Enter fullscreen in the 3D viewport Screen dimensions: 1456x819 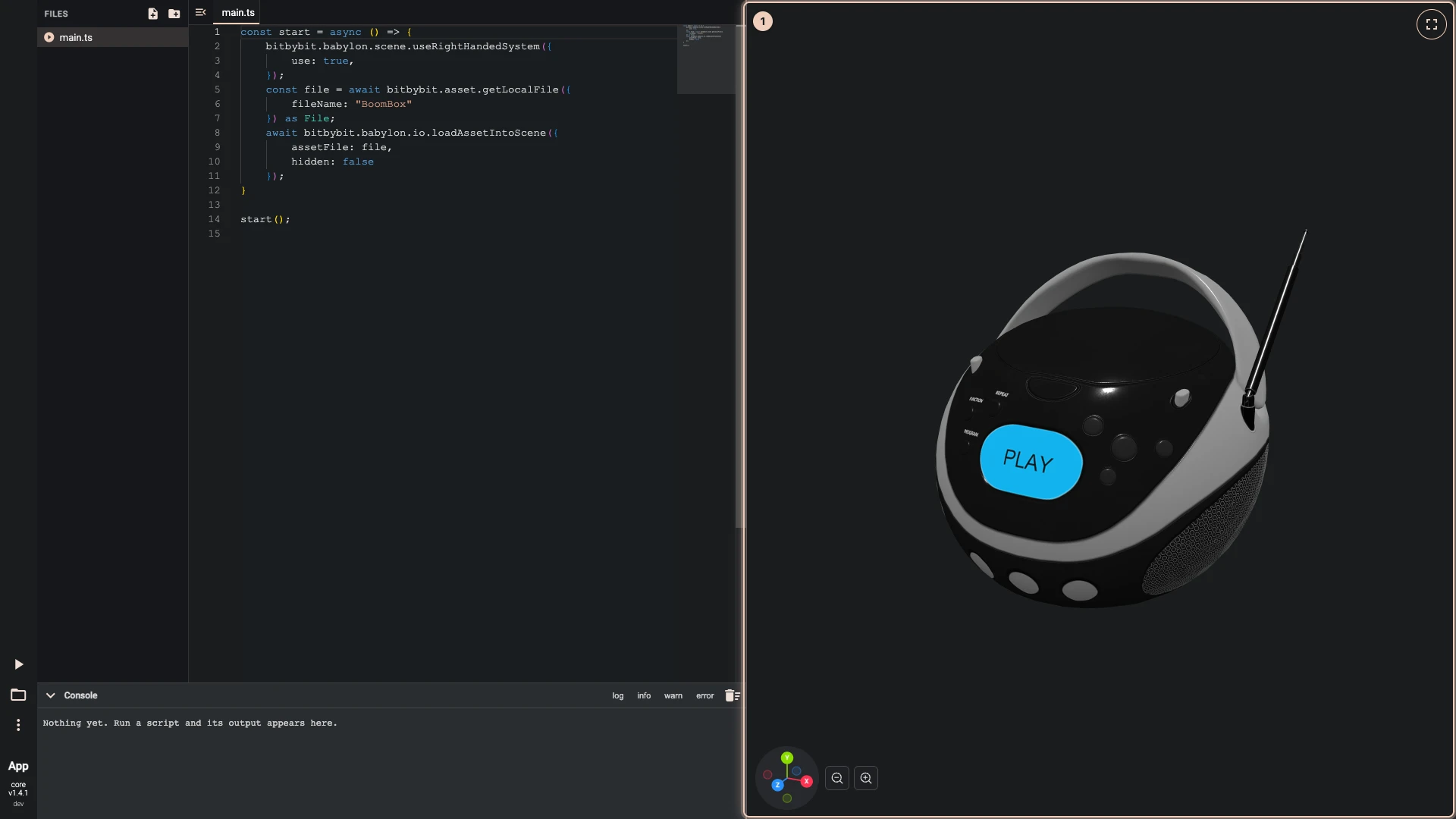coord(1431,24)
